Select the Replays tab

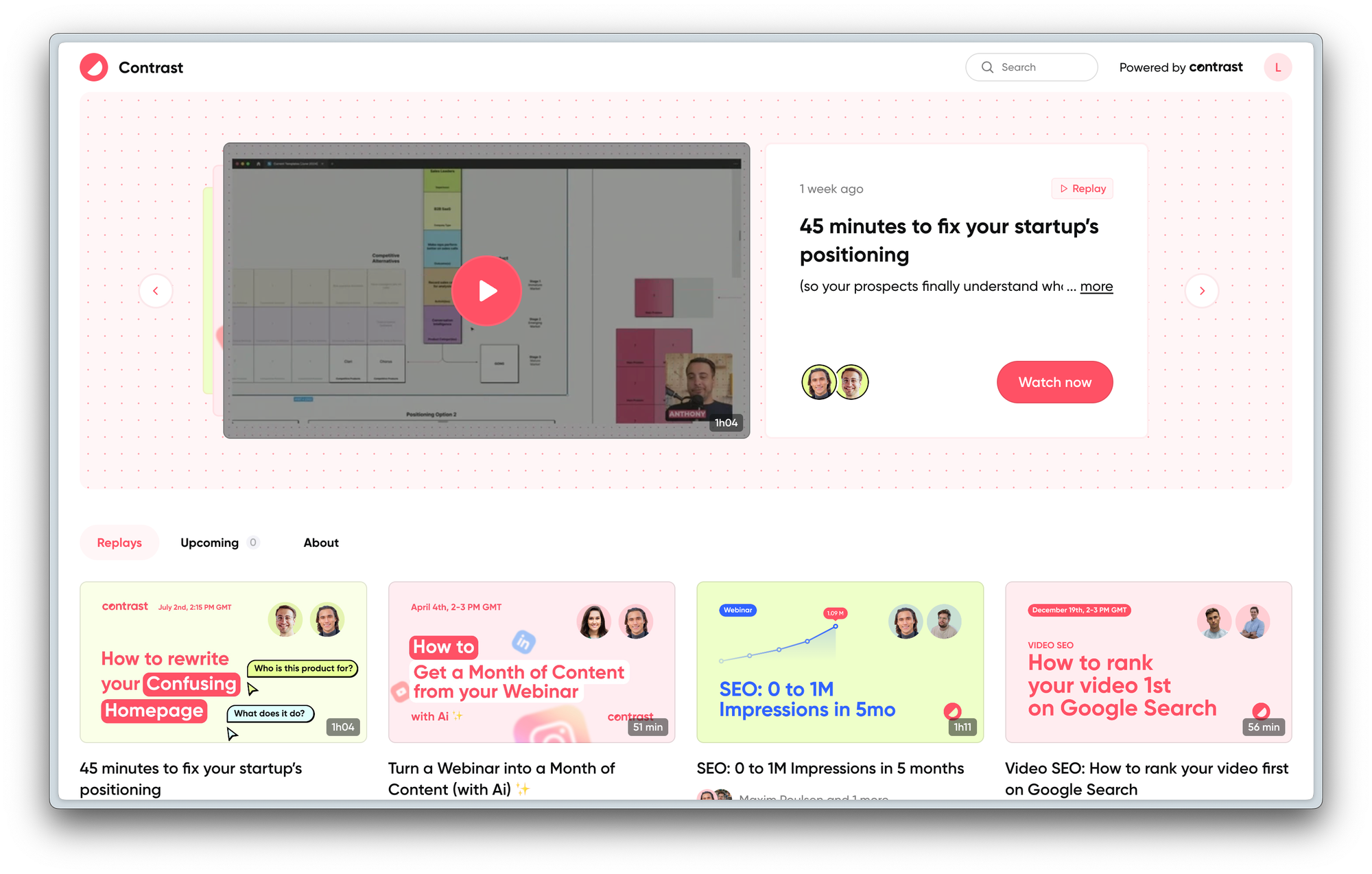click(x=119, y=543)
